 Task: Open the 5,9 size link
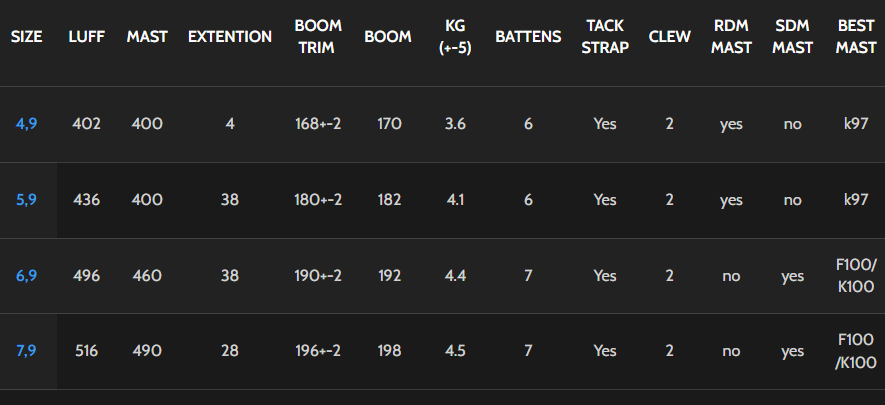[x=27, y=200]
